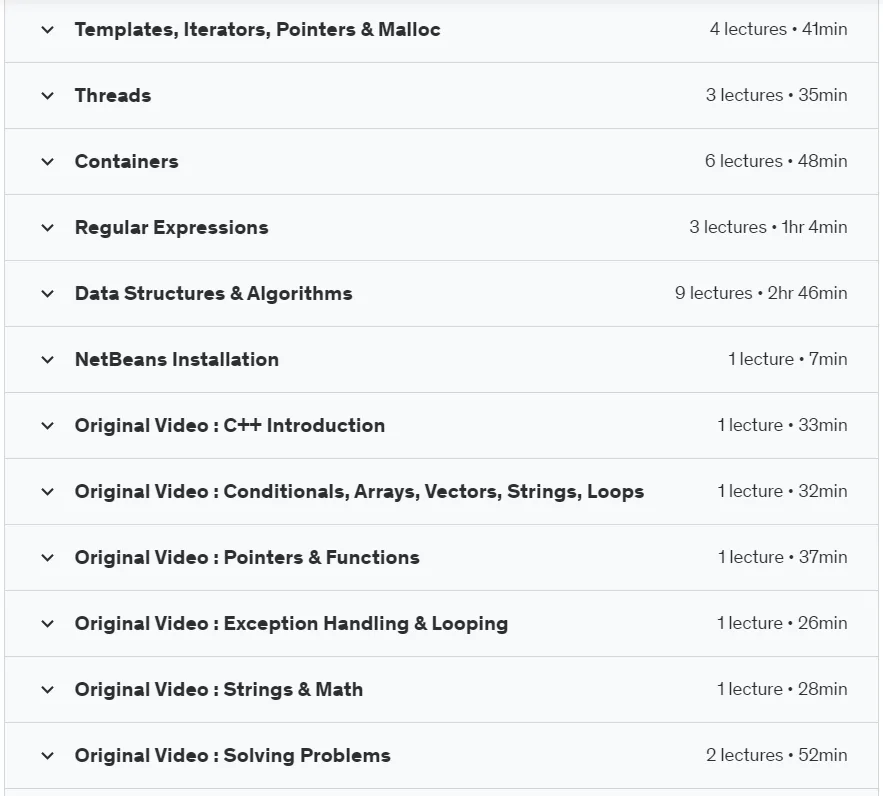Open the Threads section title
883x796 pixels.
pos(113,96)
